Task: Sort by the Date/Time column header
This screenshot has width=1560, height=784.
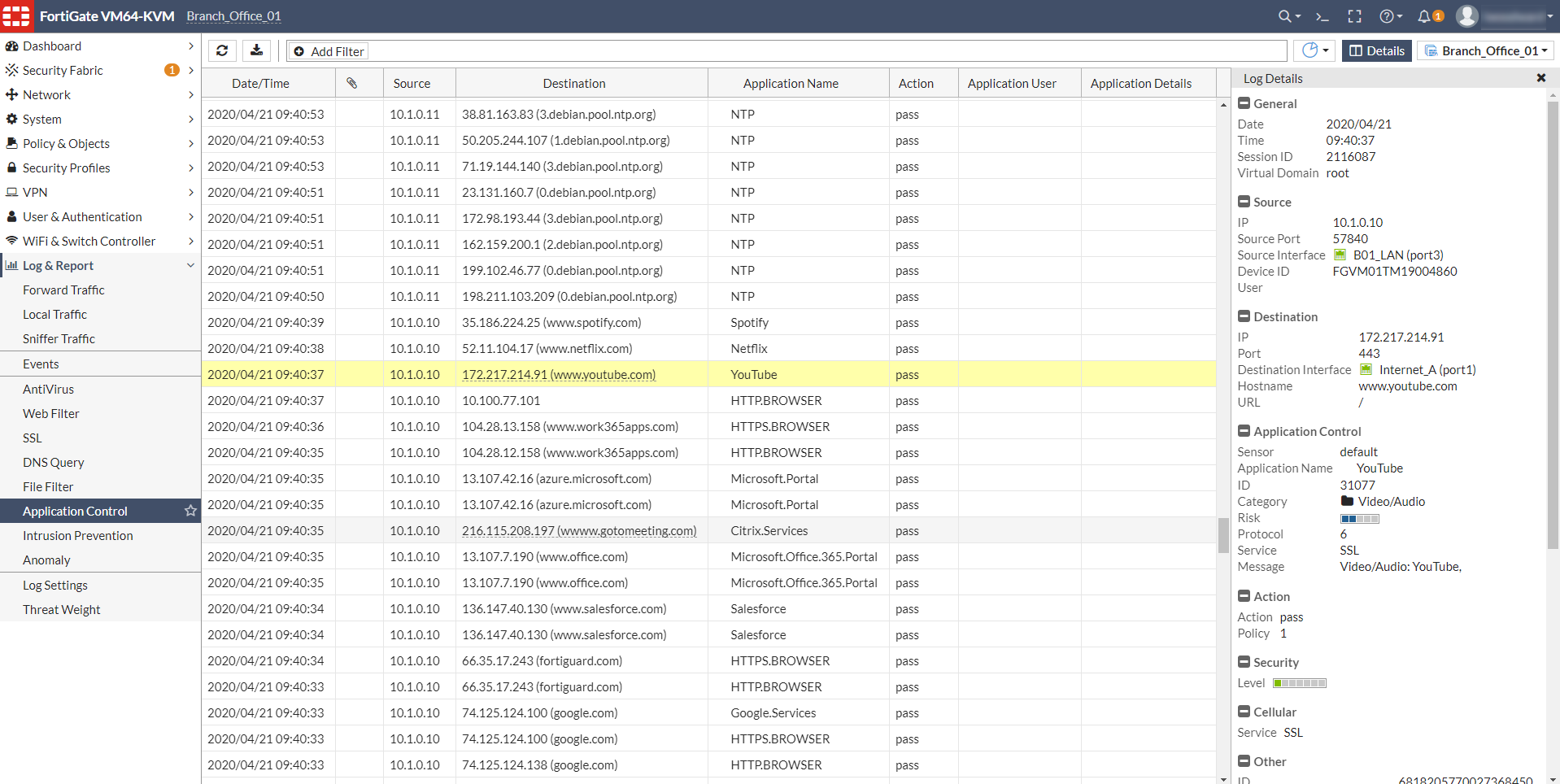Action: coord(260,83)
